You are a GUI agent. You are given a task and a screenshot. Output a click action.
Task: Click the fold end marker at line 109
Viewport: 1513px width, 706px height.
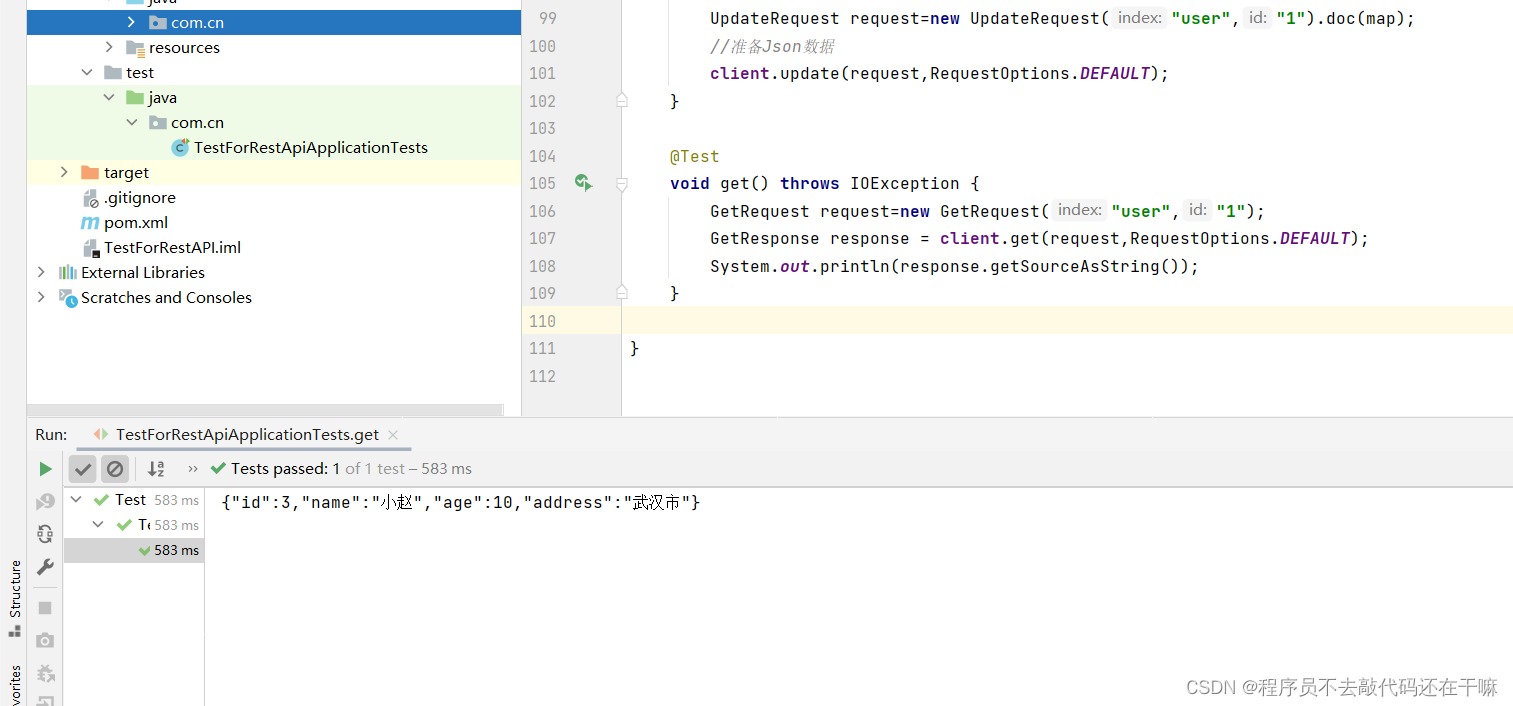(x=622, y=293)
